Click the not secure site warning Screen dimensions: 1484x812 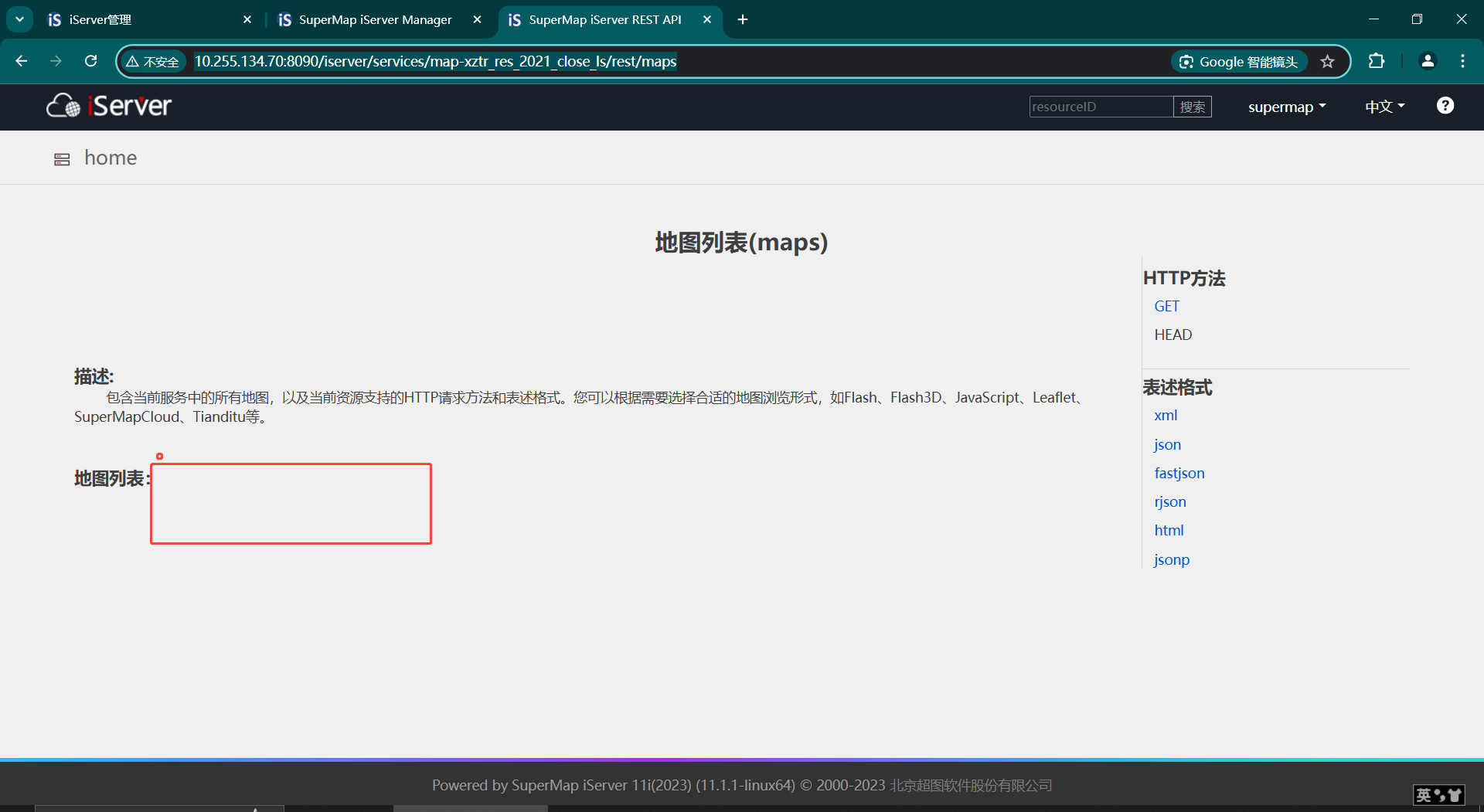point(153,62)
